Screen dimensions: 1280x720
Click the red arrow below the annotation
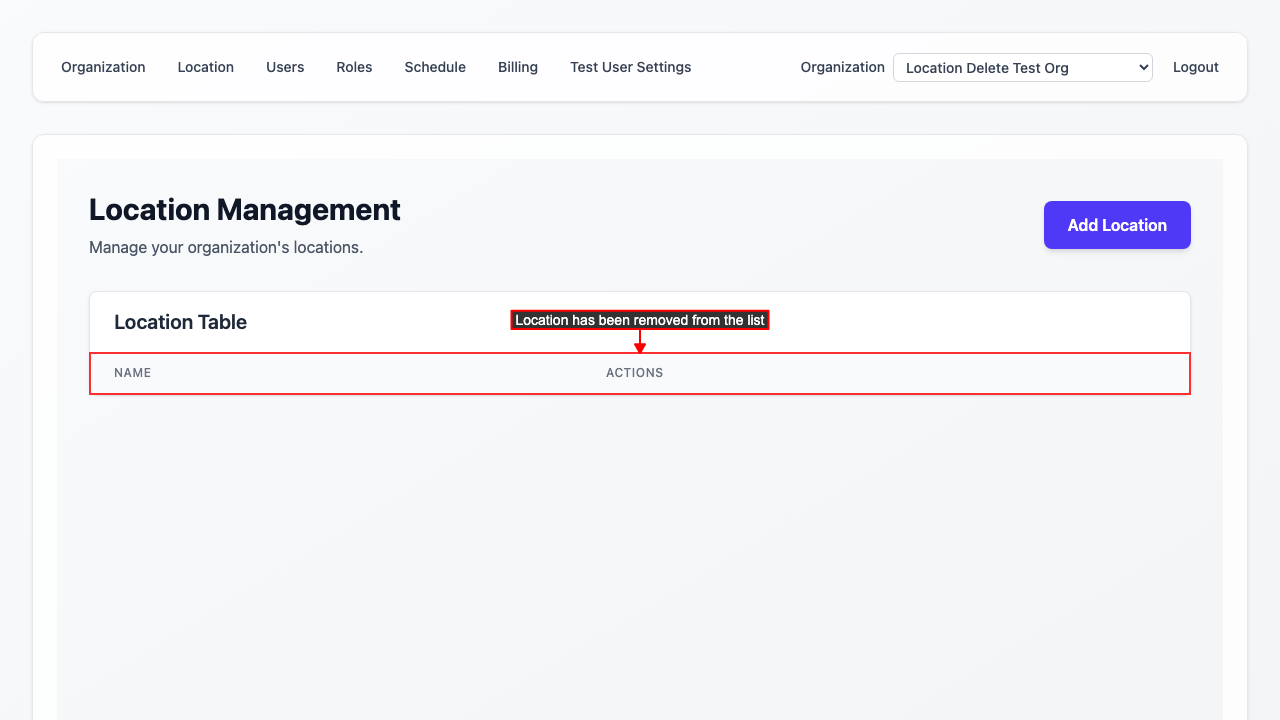click(x=640, y=342)
